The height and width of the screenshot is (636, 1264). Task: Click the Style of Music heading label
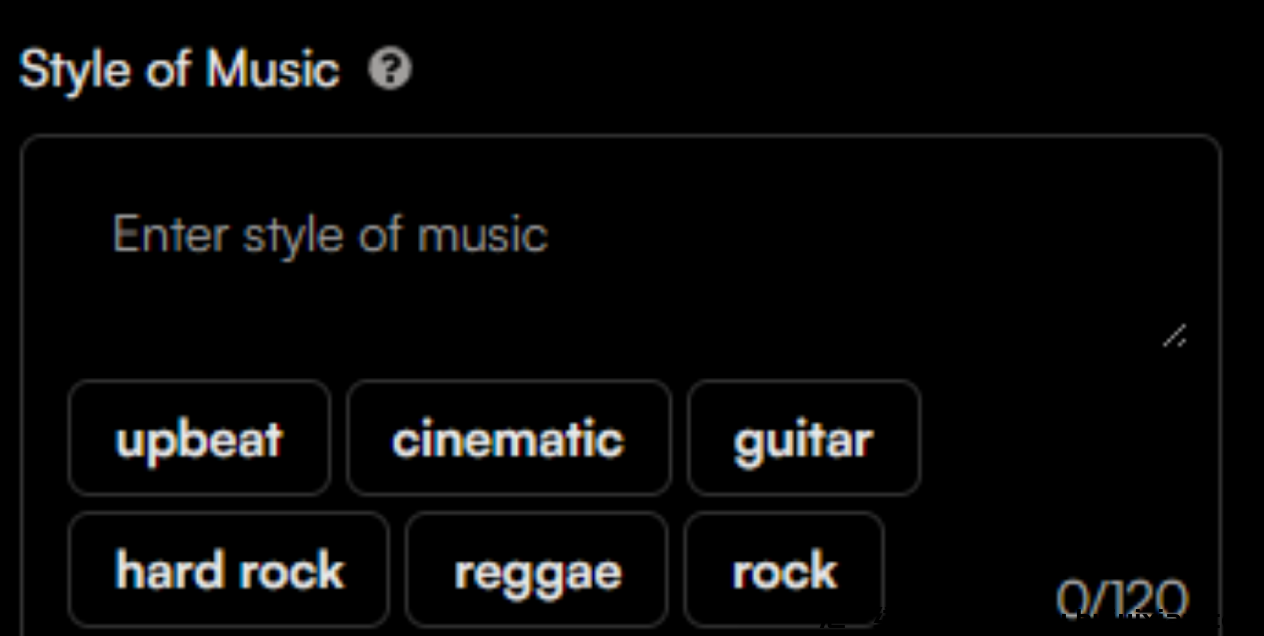[180, 70]
